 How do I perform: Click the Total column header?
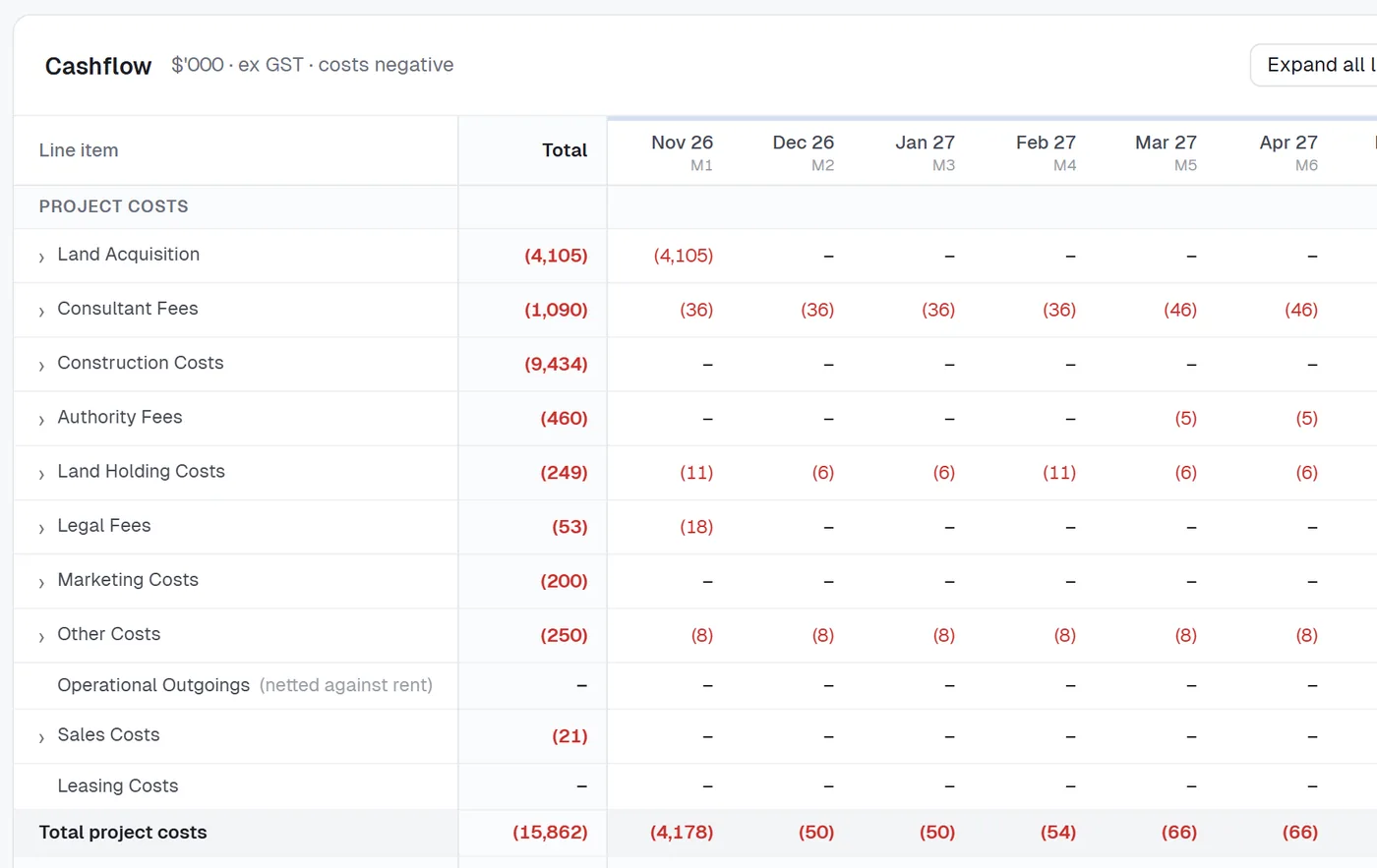pyautogui.click(x=565, y=150)
